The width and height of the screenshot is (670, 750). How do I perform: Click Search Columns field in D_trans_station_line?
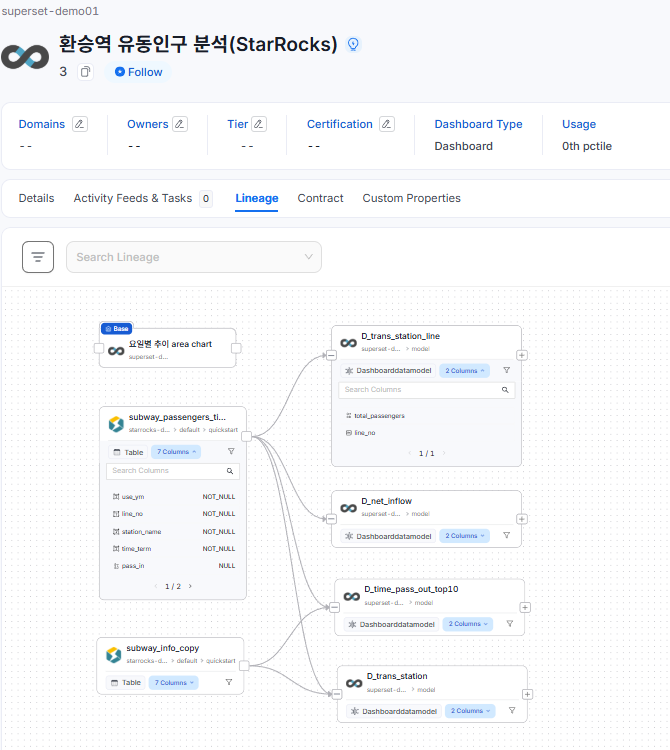[427, 390]
